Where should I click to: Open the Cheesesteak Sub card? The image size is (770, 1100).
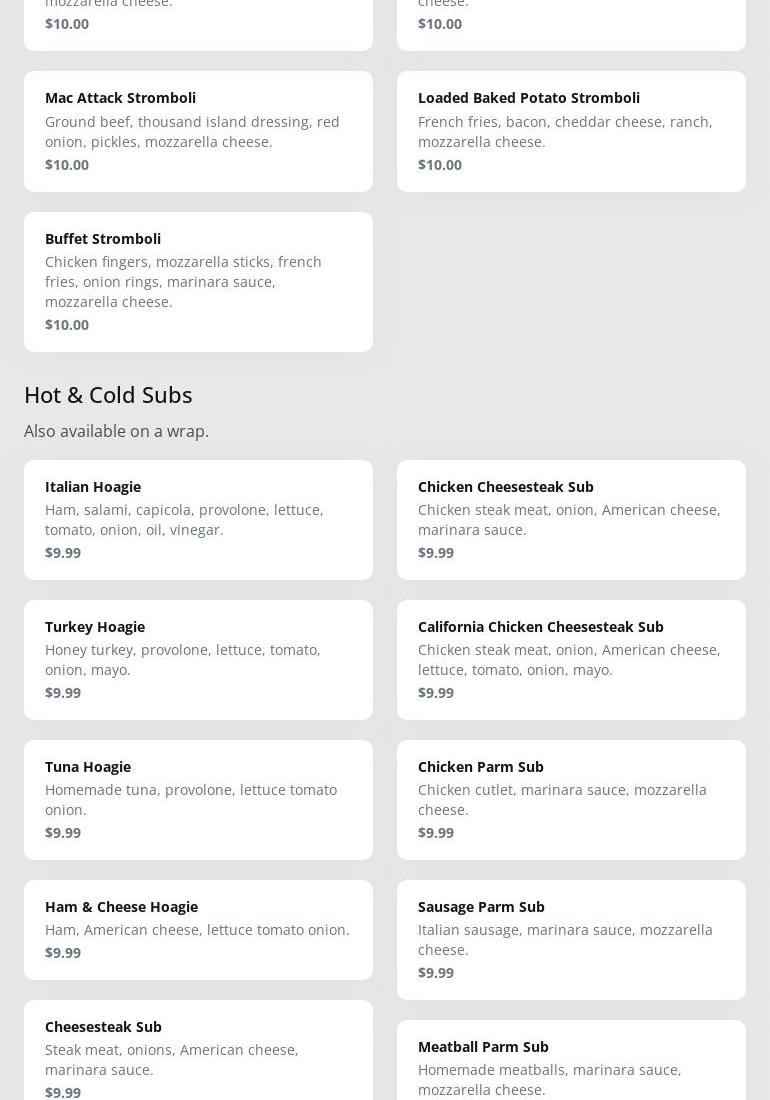click(198, 1055)
